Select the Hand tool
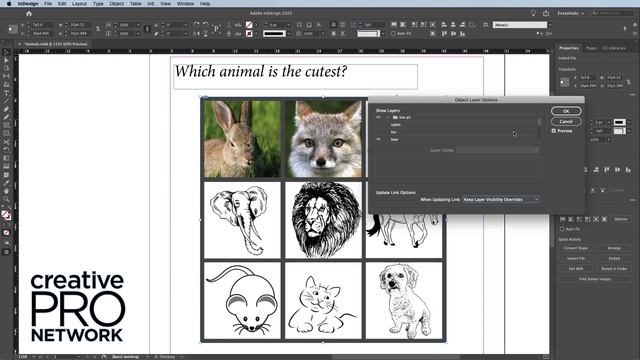The width and height of the screenshot is (640, 360). [6, 191]
